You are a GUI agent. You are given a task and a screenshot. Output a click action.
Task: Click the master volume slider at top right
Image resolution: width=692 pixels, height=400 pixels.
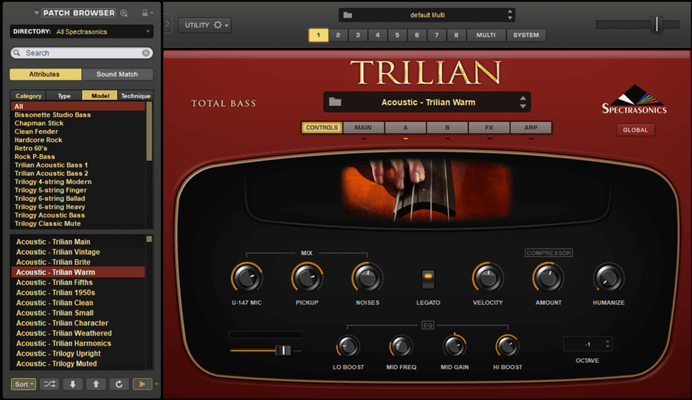coord(656,24)
